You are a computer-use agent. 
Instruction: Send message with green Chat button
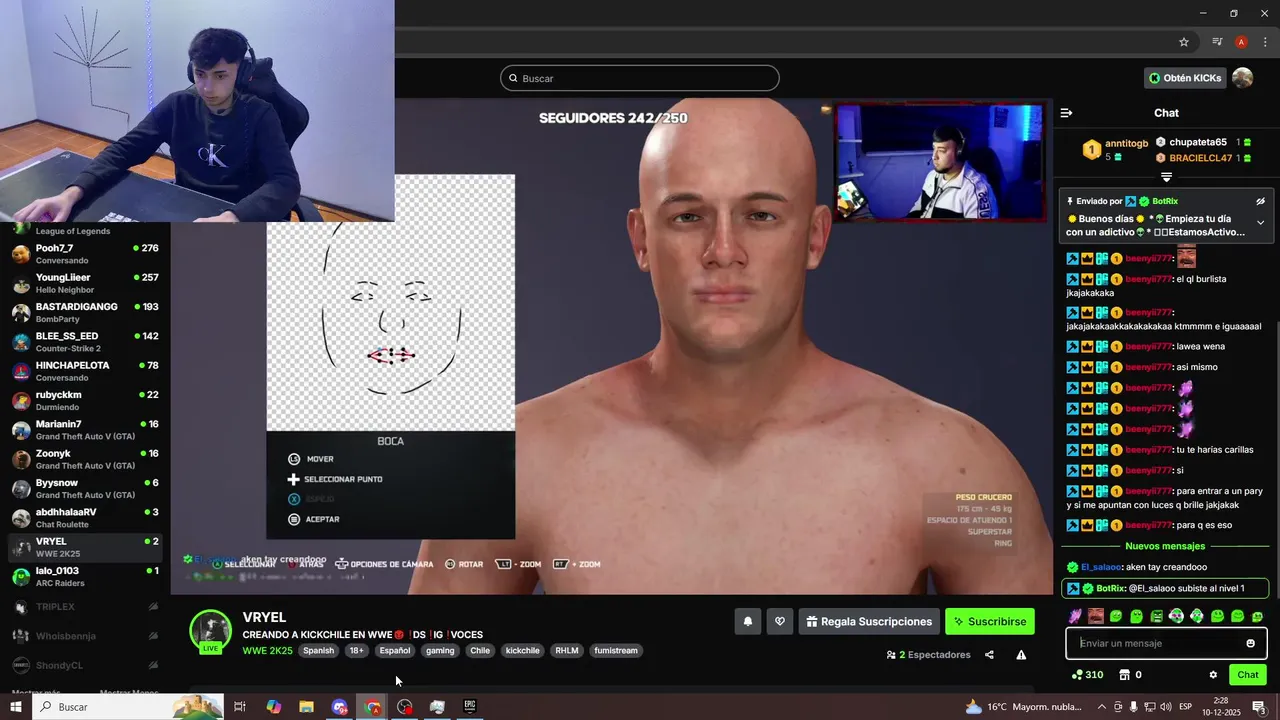(1248, 675)
